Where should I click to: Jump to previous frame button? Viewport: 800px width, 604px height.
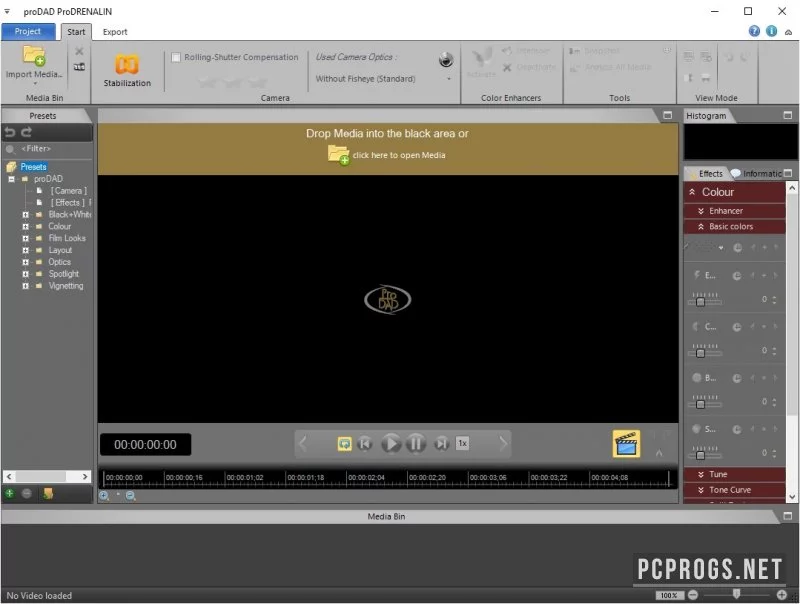click(x=365, y=444)
